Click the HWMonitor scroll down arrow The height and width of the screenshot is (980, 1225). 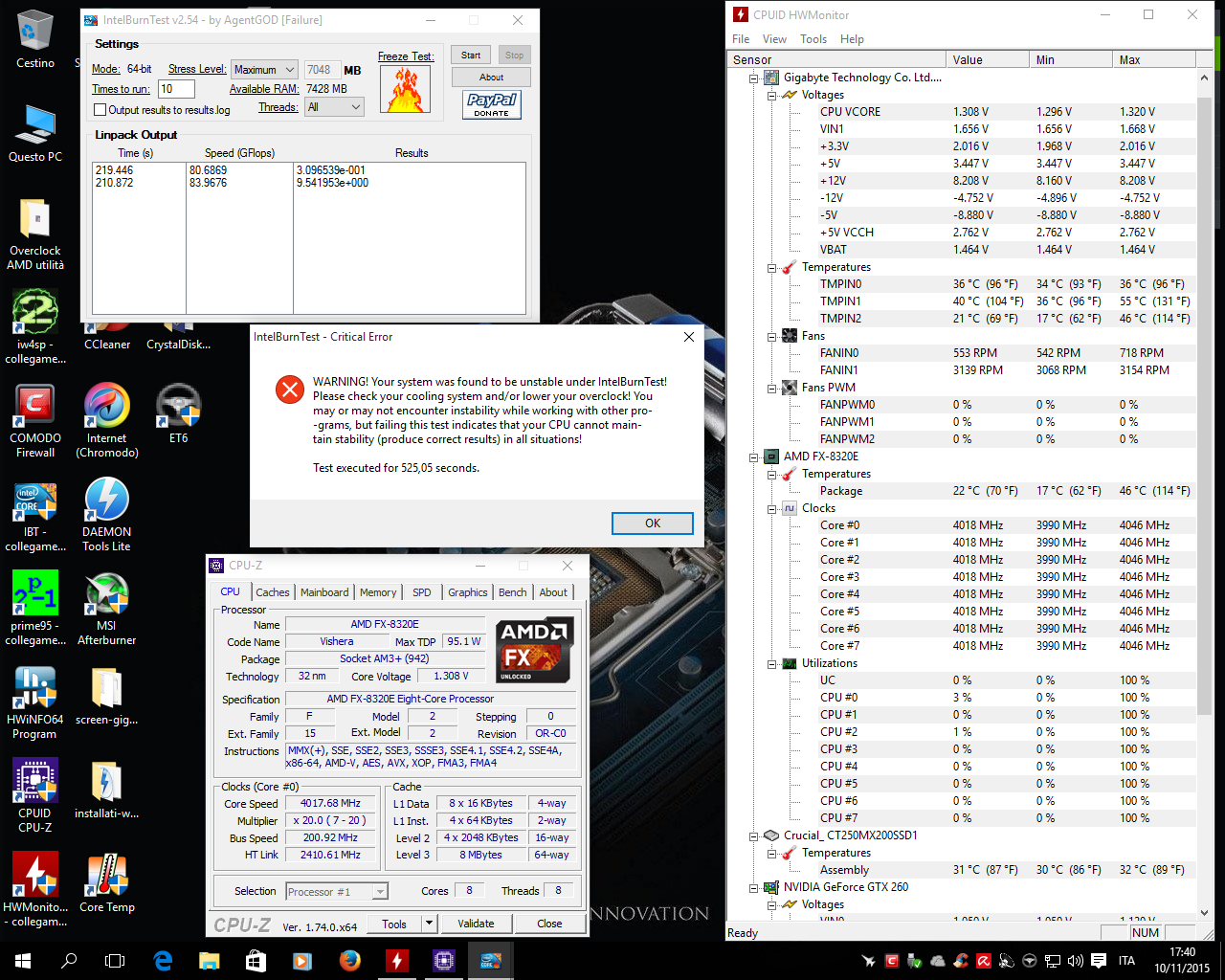coord(1205,913)
